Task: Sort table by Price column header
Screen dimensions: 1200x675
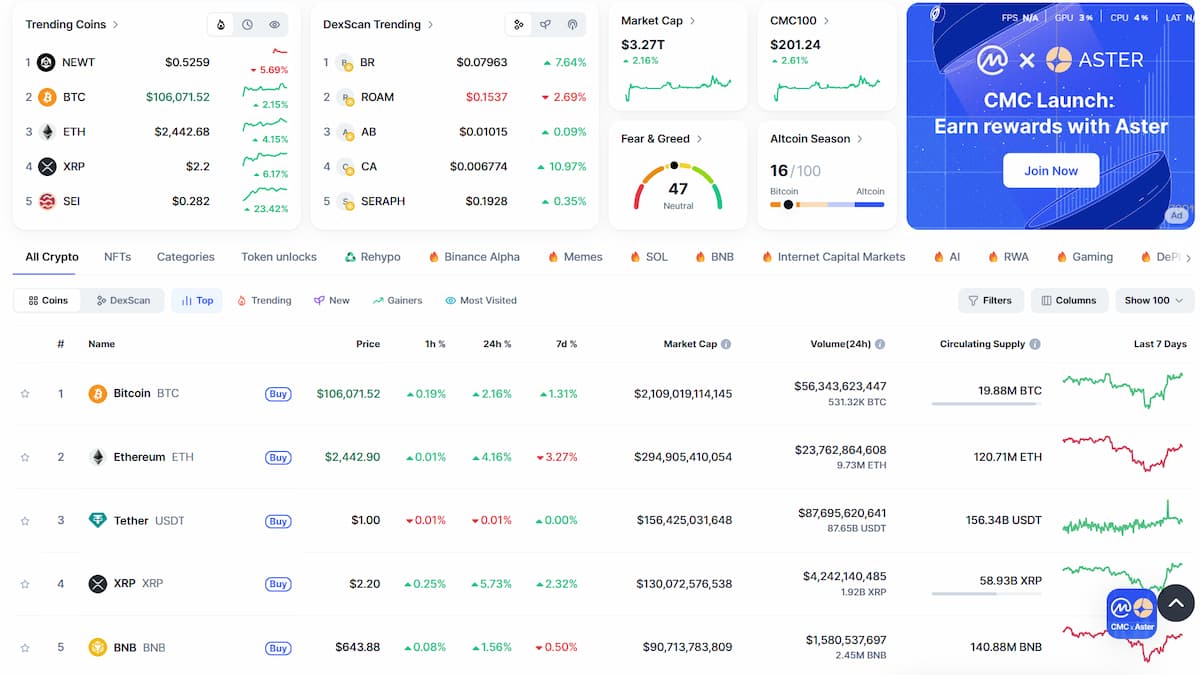Action: click(368, 344)
